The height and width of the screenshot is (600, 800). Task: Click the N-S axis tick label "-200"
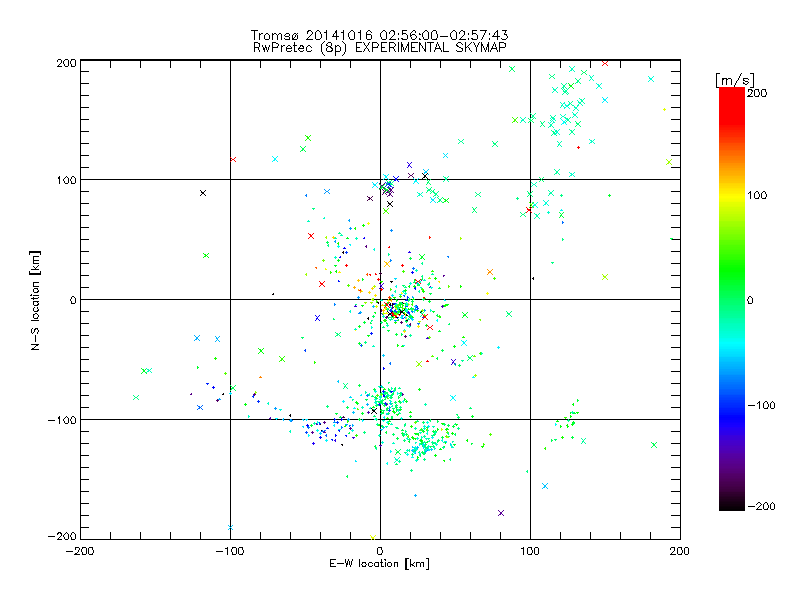(62, 536)
